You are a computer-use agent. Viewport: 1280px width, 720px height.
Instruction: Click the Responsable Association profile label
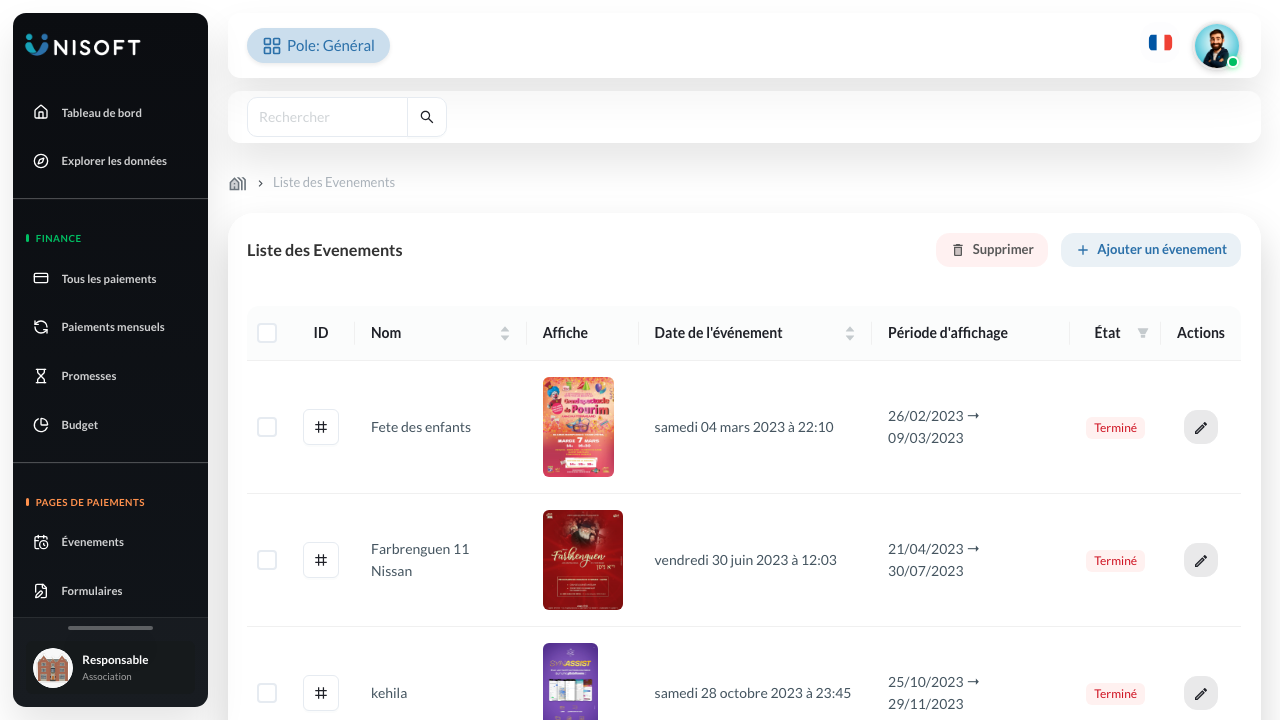coord(115,668)
